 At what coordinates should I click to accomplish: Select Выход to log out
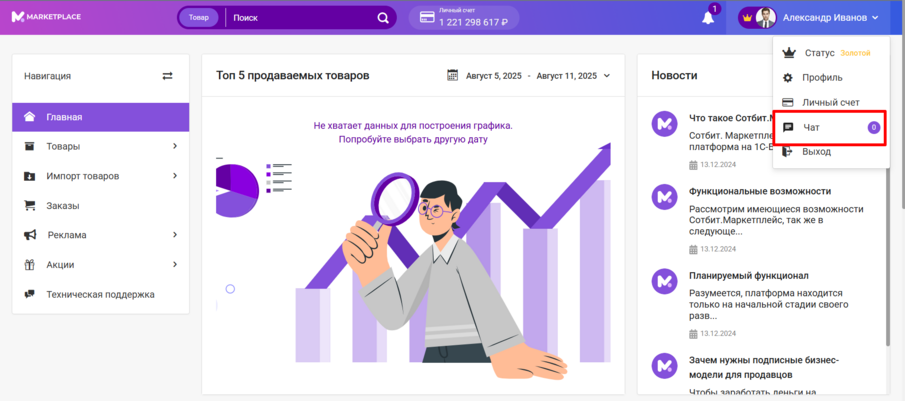[x=831, y=152]
